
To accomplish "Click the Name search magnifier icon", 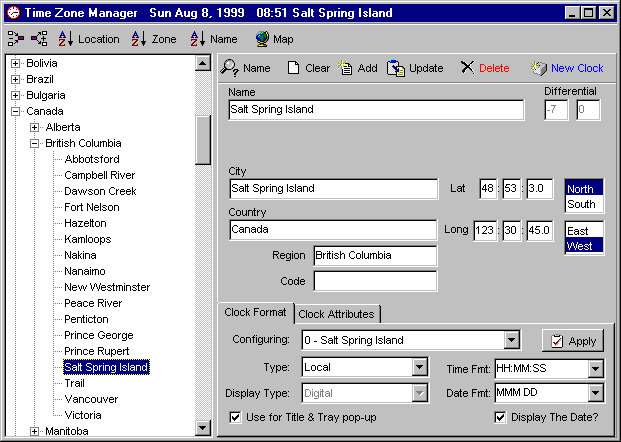I will pyautogui.click(x=229, y=68).
